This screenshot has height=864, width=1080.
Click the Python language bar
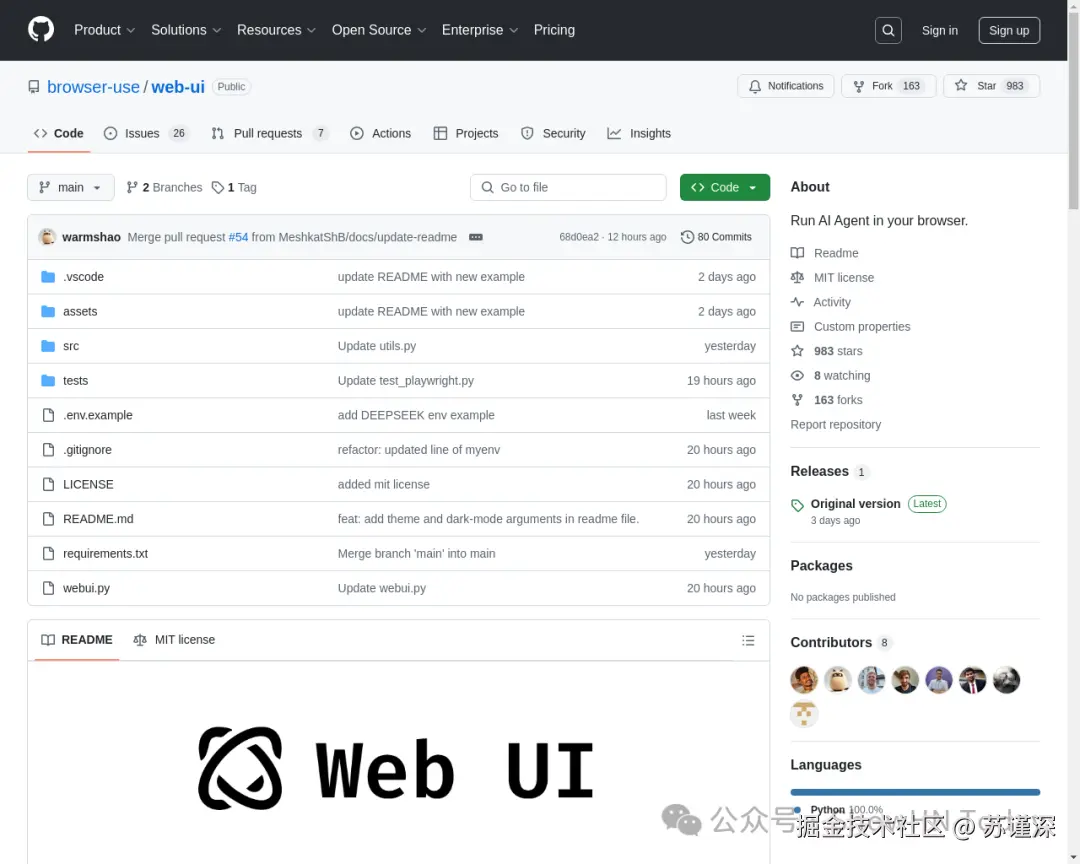(x=915, y=792)
